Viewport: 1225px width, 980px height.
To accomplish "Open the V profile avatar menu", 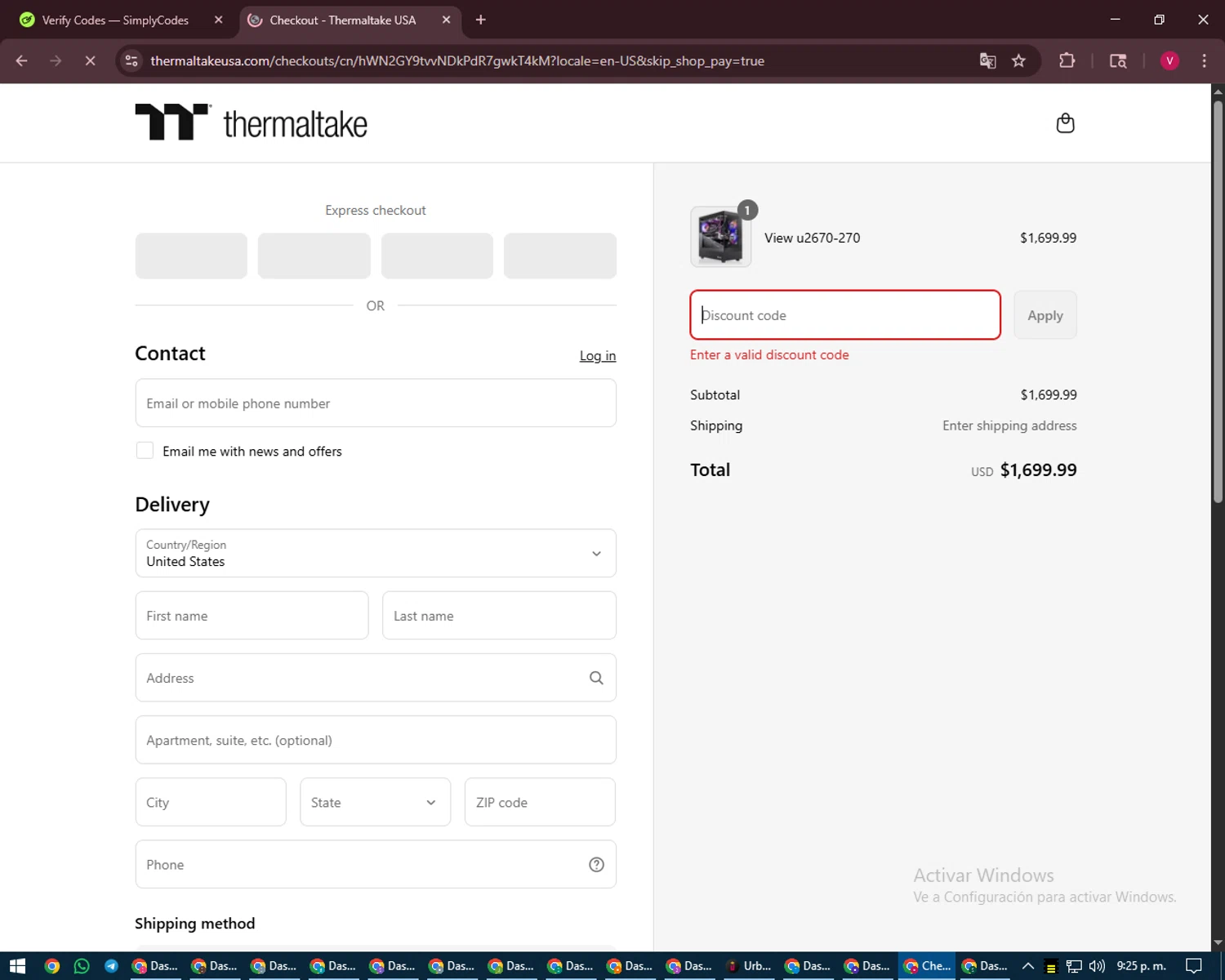I will 1169,60.
